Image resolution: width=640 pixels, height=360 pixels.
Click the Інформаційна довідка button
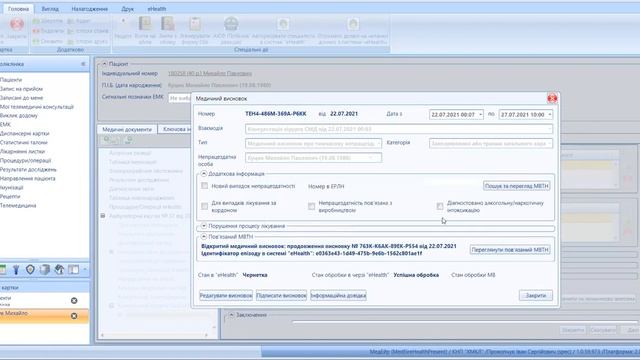338,295
